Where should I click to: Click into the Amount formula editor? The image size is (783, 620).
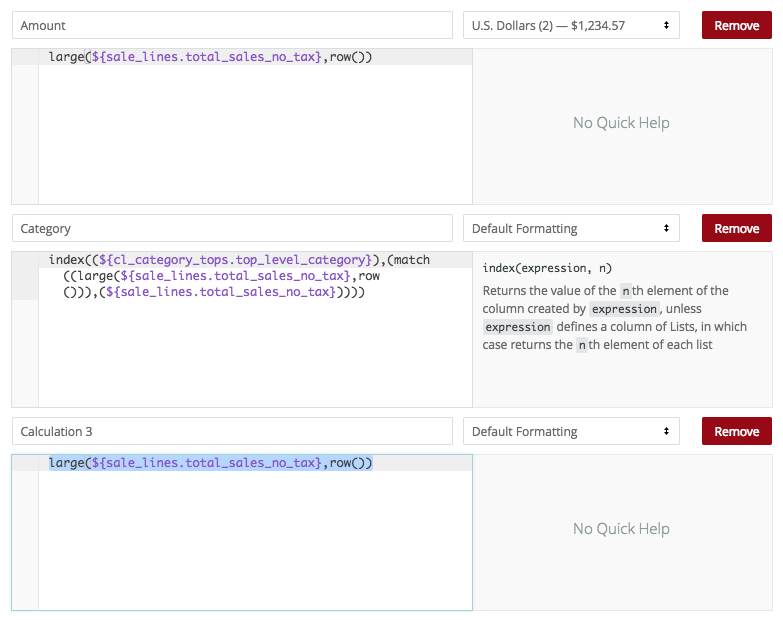(x=255, y=126)
